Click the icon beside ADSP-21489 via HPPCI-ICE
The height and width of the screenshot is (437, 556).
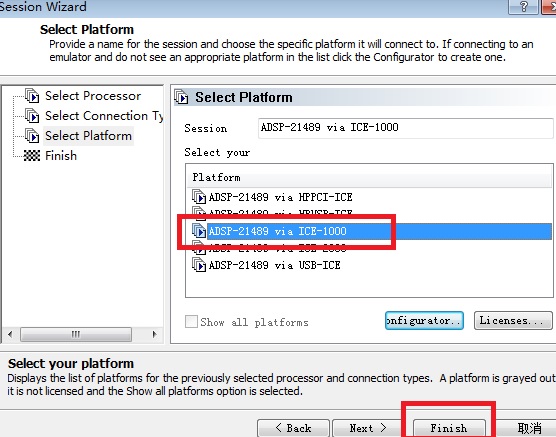pyautogui.click(x=199, y=197)
